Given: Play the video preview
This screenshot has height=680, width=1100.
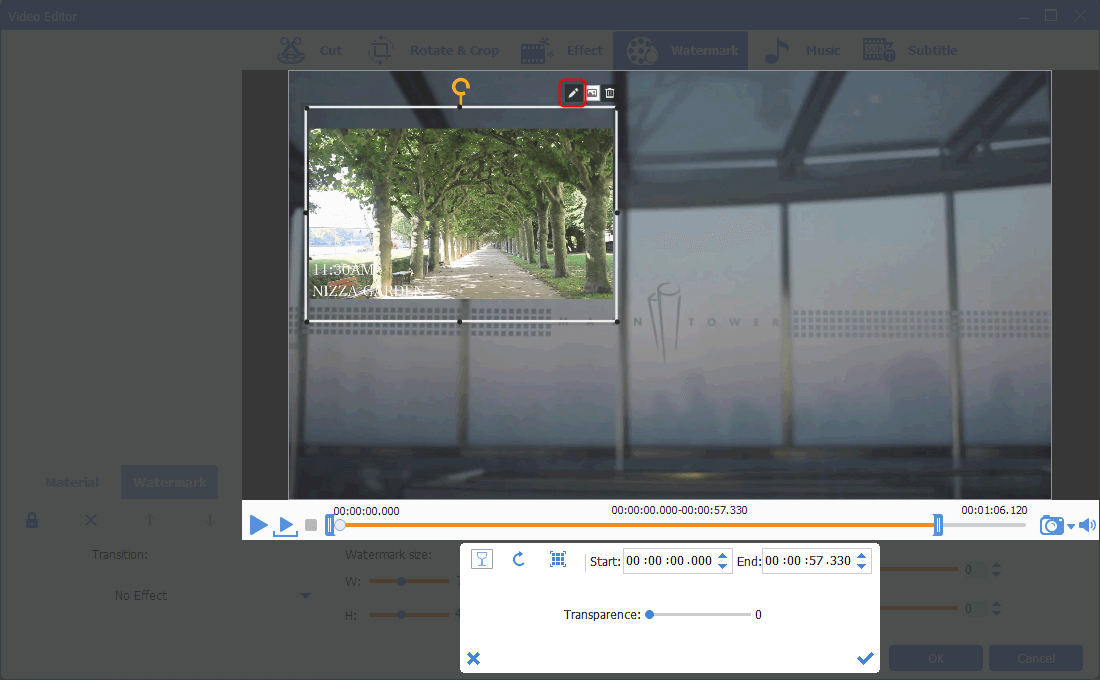Looking at the screenshot, I should [x=258, y=525].
